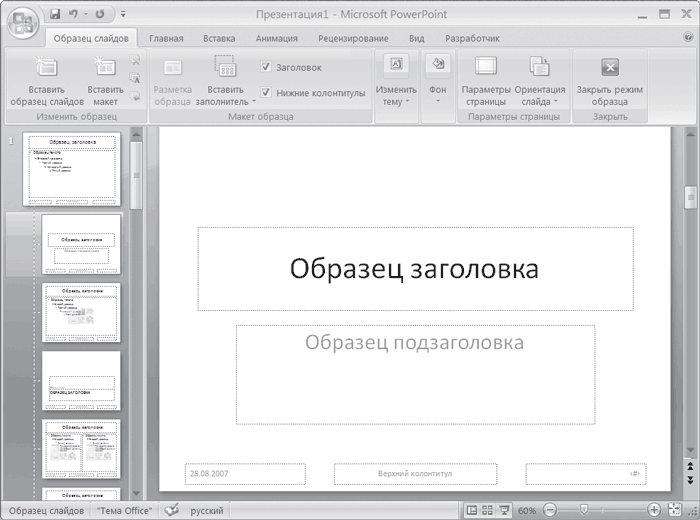Switch to the Вид tab

(417, 38)
